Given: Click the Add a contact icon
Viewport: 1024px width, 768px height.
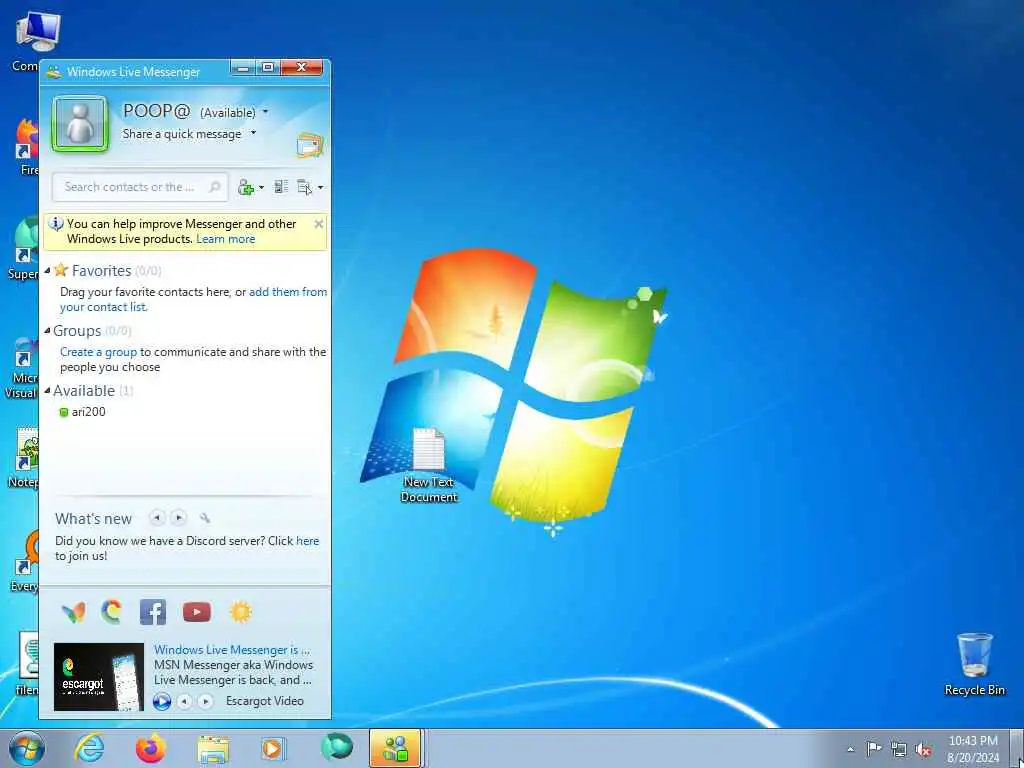Looking at the screenshot, I should (x=246, y=187).
